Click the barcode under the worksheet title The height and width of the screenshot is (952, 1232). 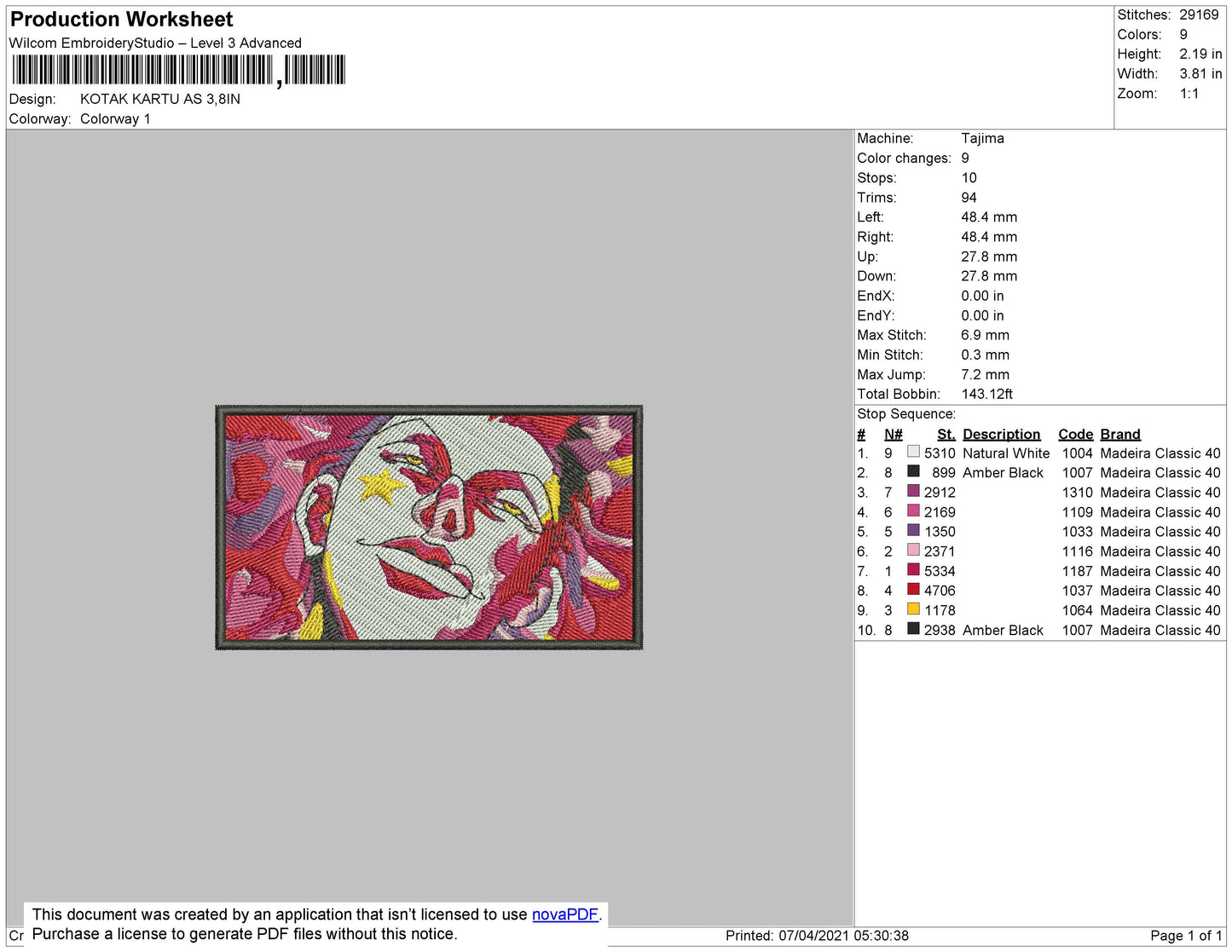178,70
